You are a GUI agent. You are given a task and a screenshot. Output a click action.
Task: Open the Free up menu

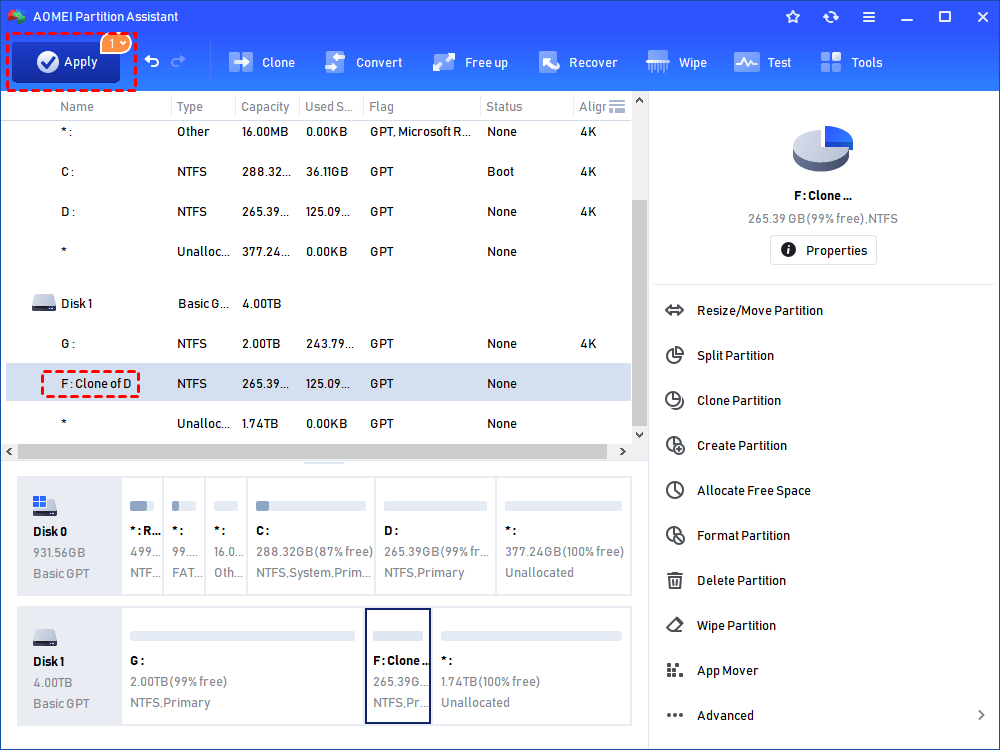pos(470,62)
